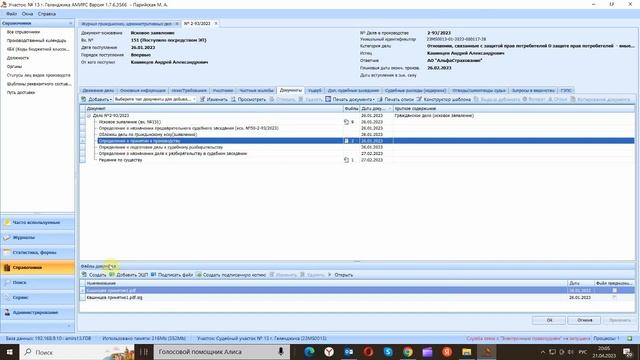Open Журналы sidebar section
This screenshot has width=640, height=360.
38,238
